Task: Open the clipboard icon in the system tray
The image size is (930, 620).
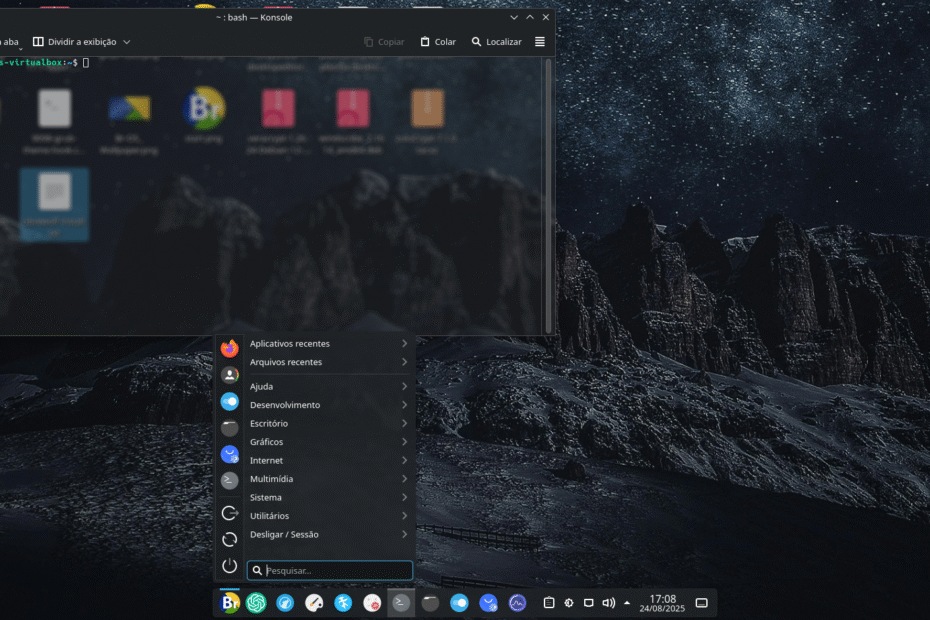Action: coord(549,603)
